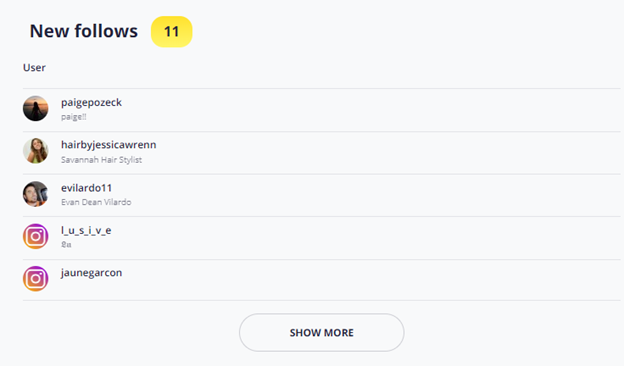Viewport: 624px width, 366px height.
Task: Click the Instagram icon beside jaunegarcon
Action: [x=35, y=278]
